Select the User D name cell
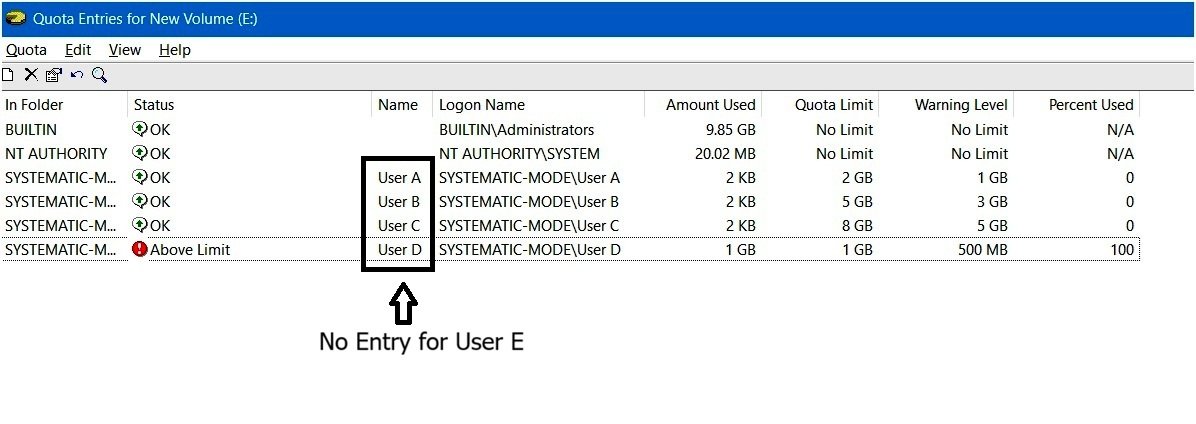 pyautogui.click(x=399, y=250)
